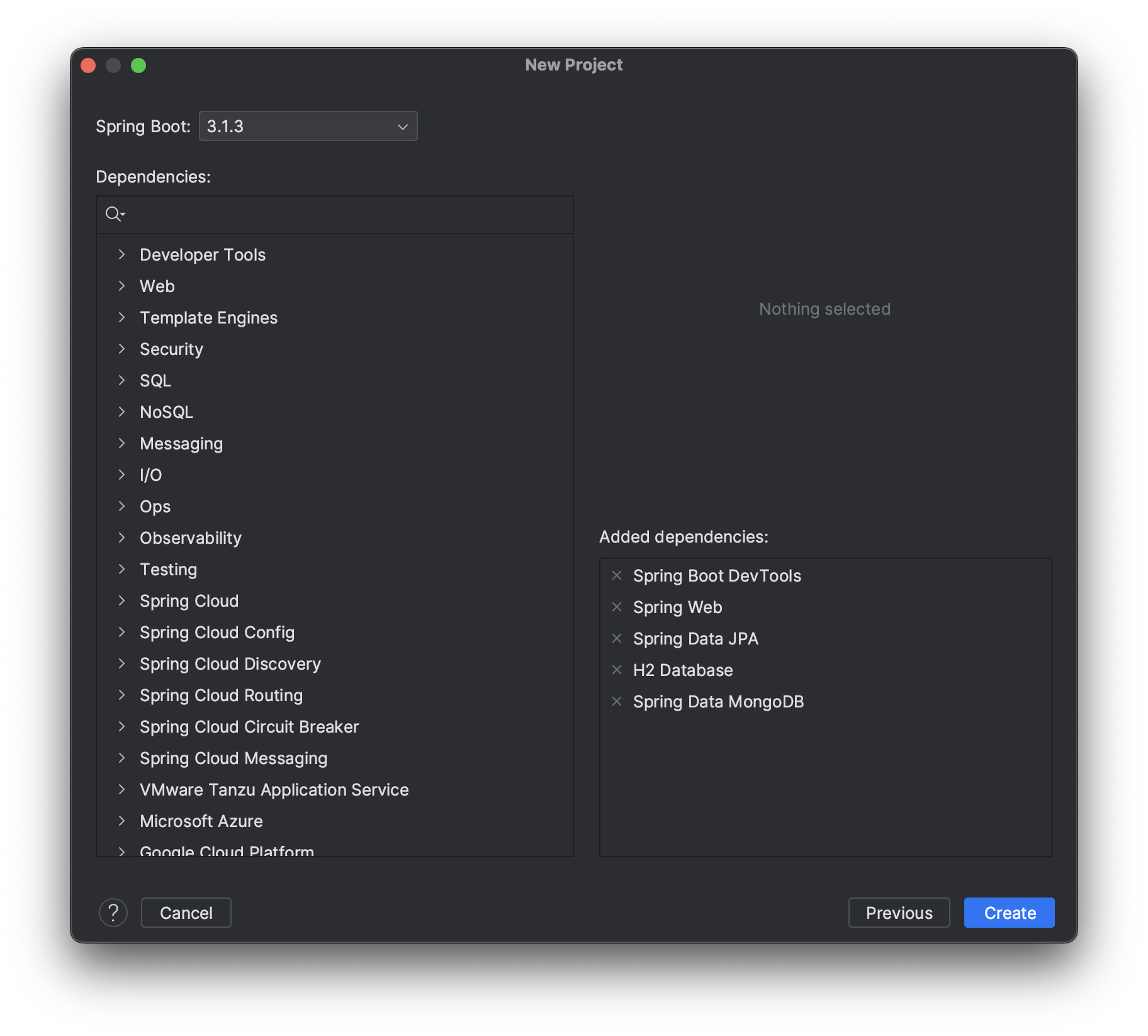Expand the SQL category chevron
The height and width of the screenshot is (1036, 1148).
pos(122,380)
